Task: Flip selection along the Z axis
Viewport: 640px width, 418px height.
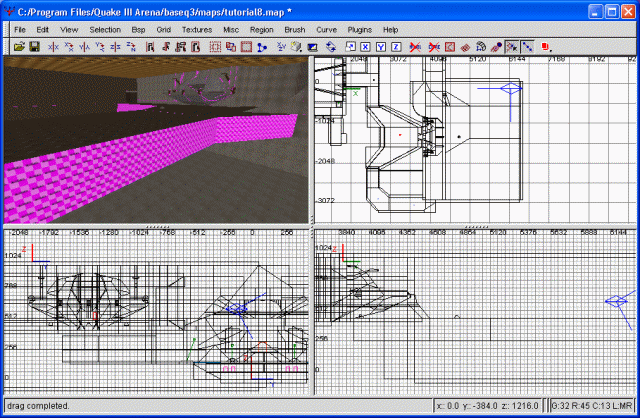Action: coord(116,47)
